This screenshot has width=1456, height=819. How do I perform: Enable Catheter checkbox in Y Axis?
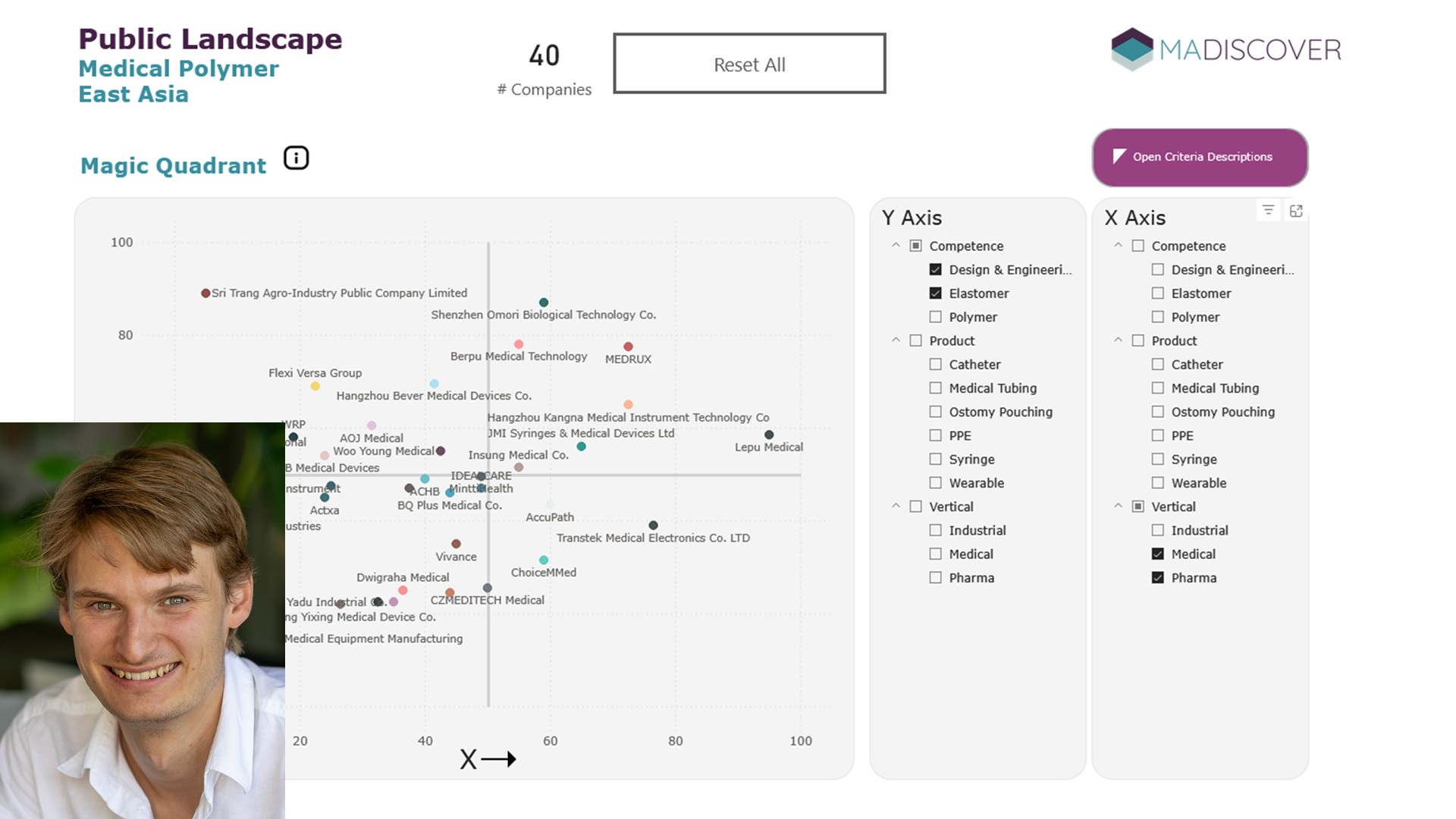point(935,365)
